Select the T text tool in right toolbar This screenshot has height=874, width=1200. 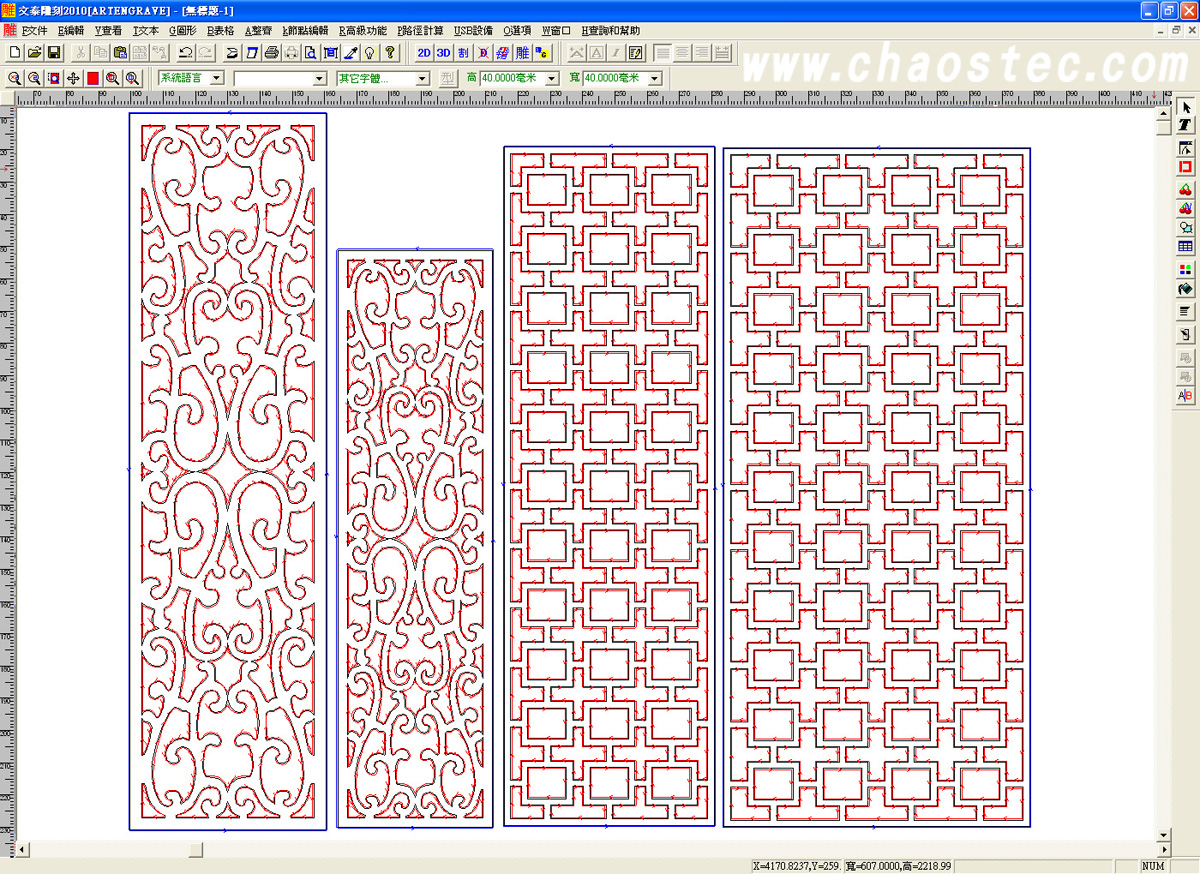click(x=1186, y=126)
